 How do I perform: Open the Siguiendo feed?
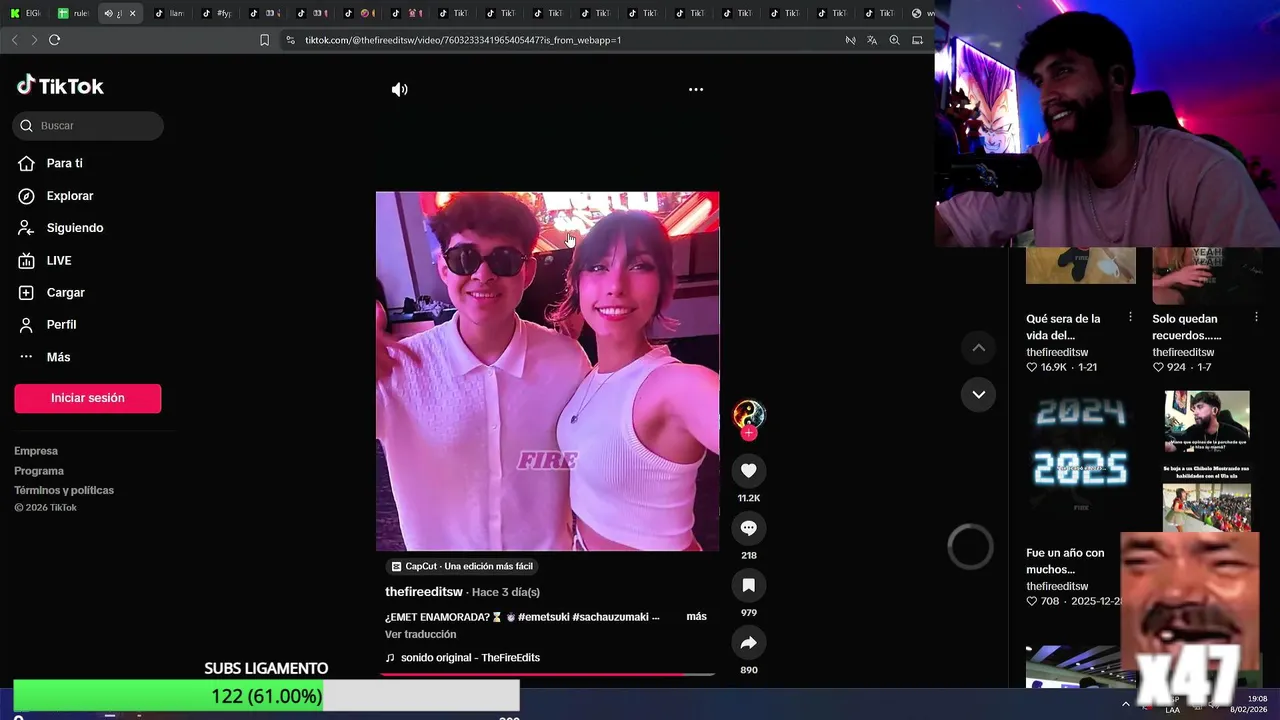click(x=74, y=228)
